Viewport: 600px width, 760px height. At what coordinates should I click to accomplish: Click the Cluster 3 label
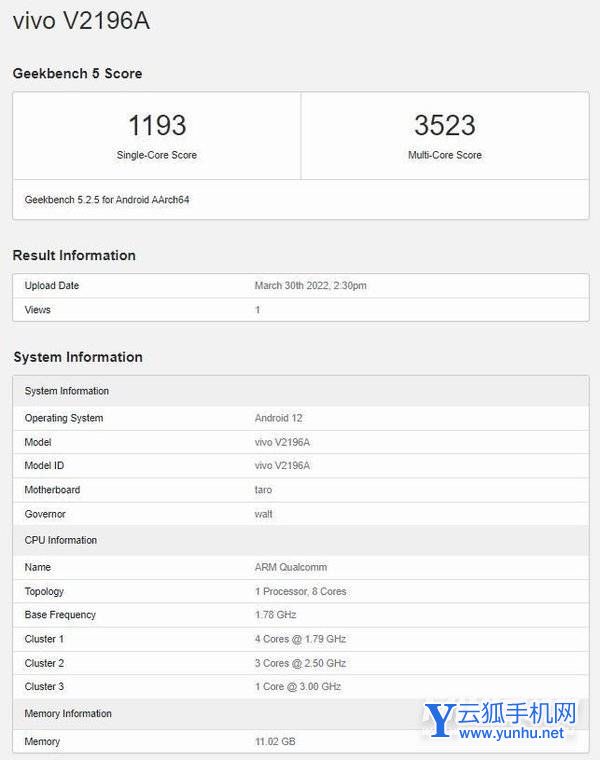coord(44,686)
